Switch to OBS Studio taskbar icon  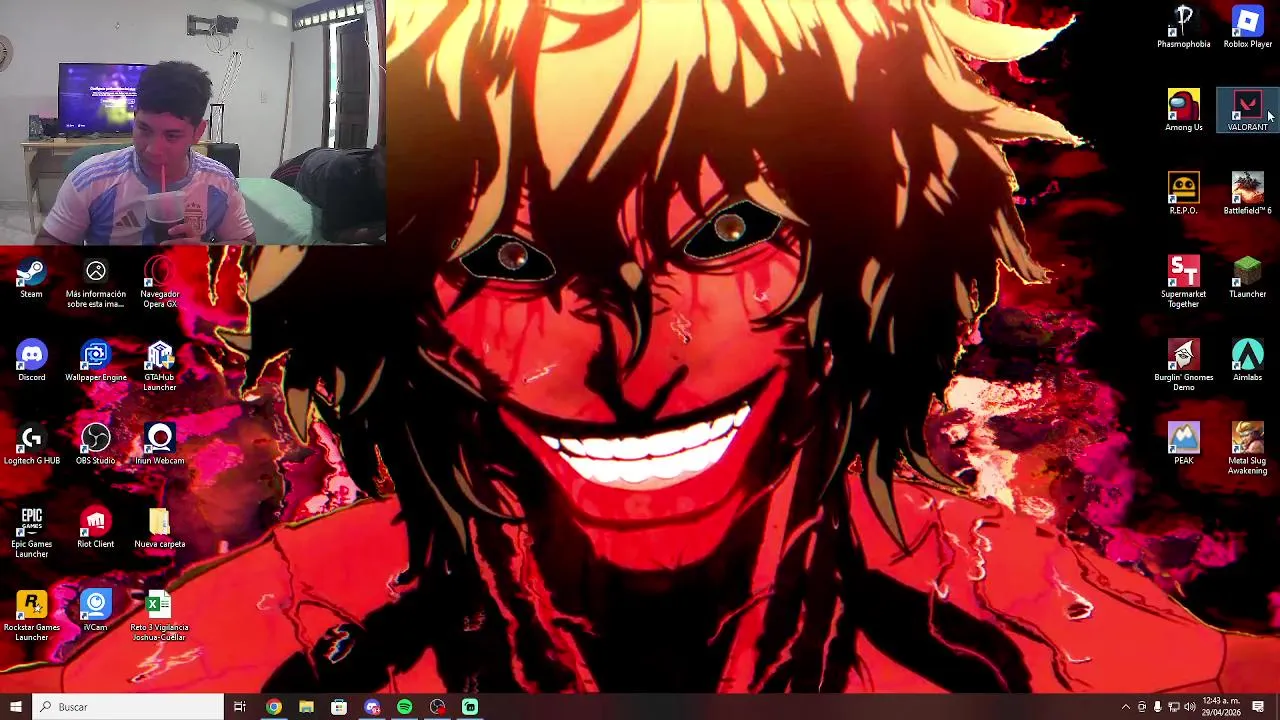click(437, 707)
